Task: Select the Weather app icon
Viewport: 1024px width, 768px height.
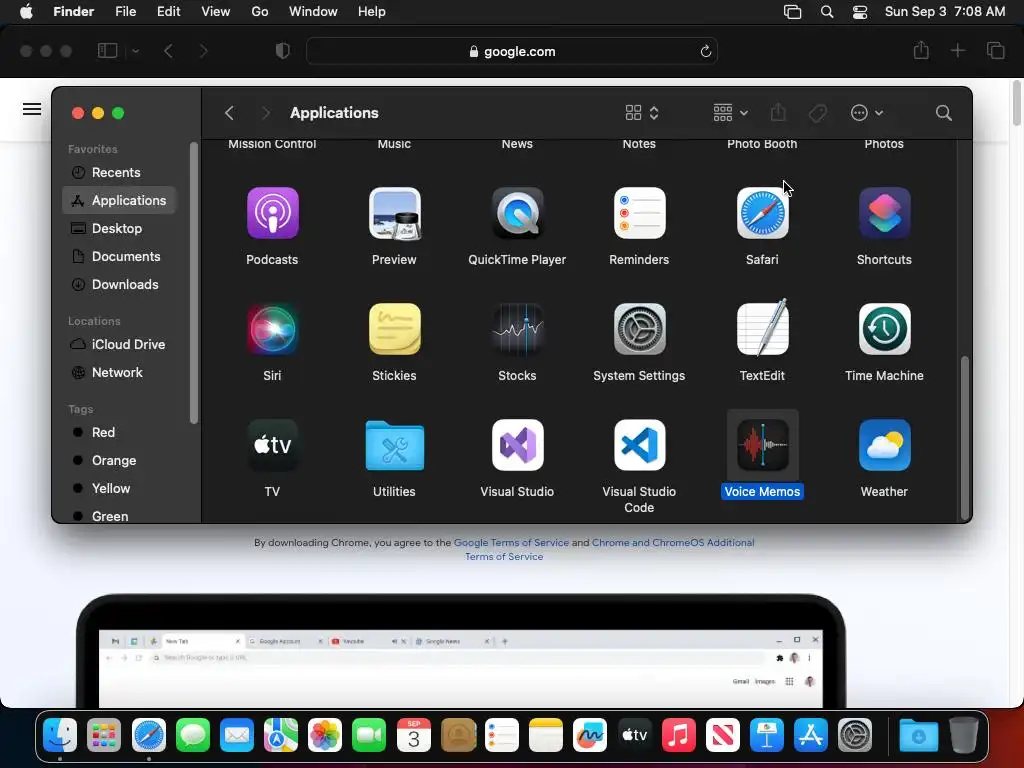Action: pyautogui.click(x=884, y=445)
